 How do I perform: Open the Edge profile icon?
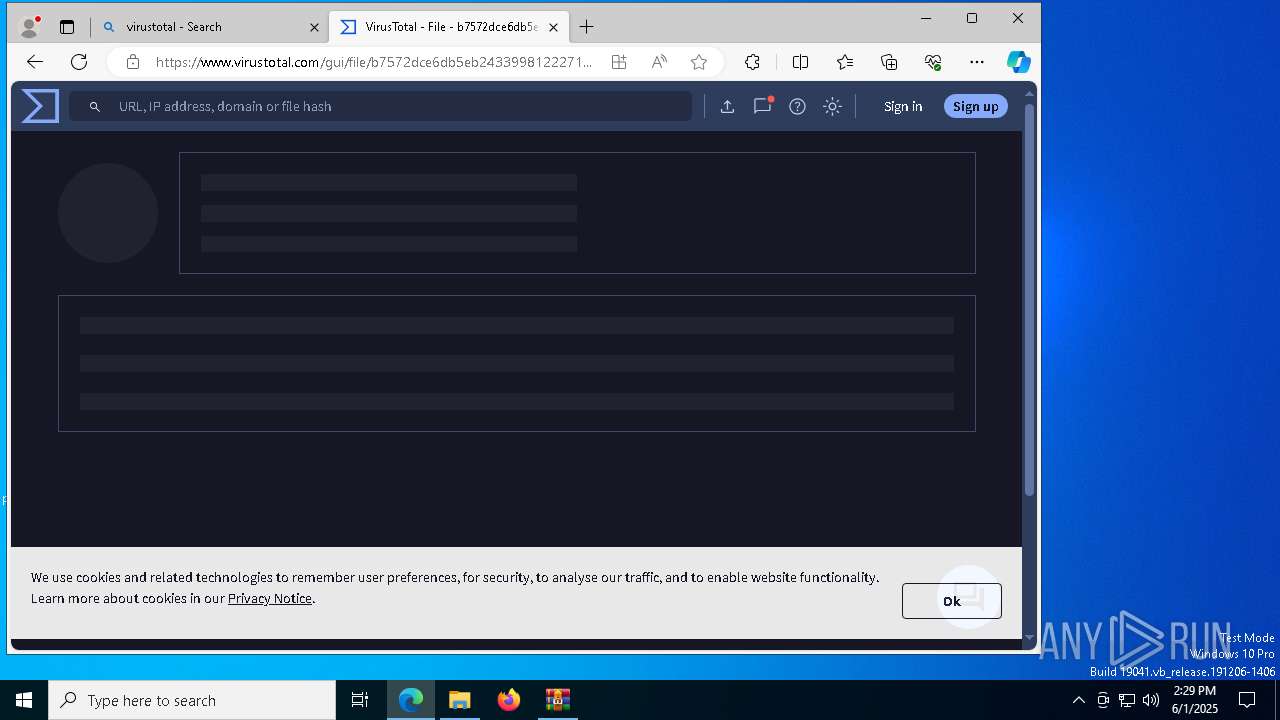30,27
